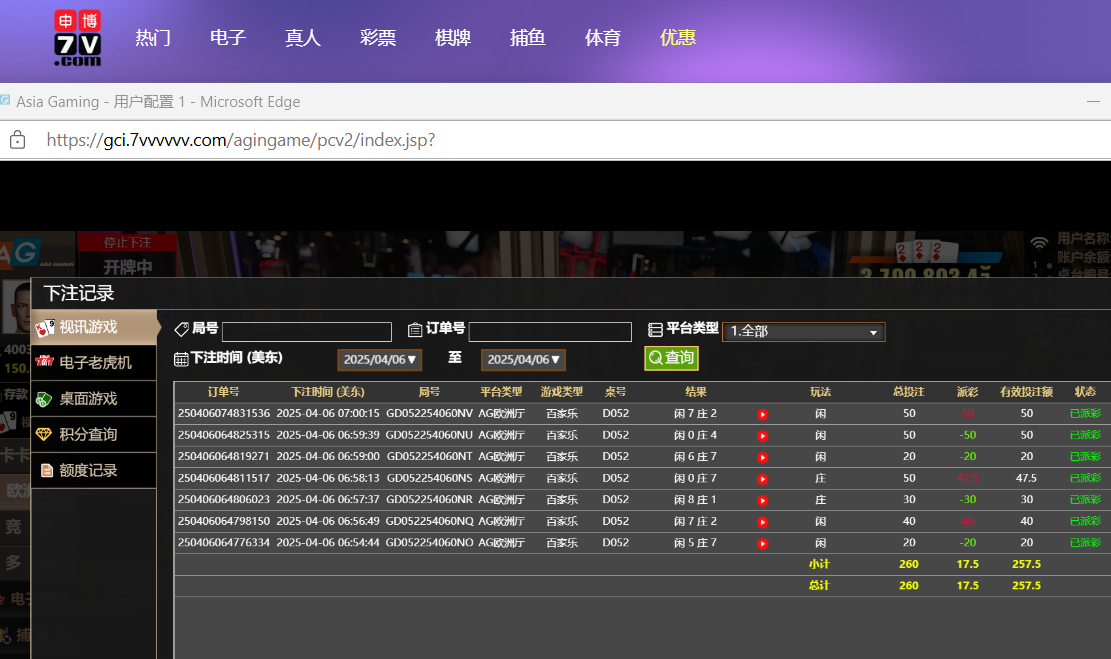The width and height of the screenshot is (1111, 659).
Task: Click the calendar icon beside 下注时间
Action: click(181, 359)
